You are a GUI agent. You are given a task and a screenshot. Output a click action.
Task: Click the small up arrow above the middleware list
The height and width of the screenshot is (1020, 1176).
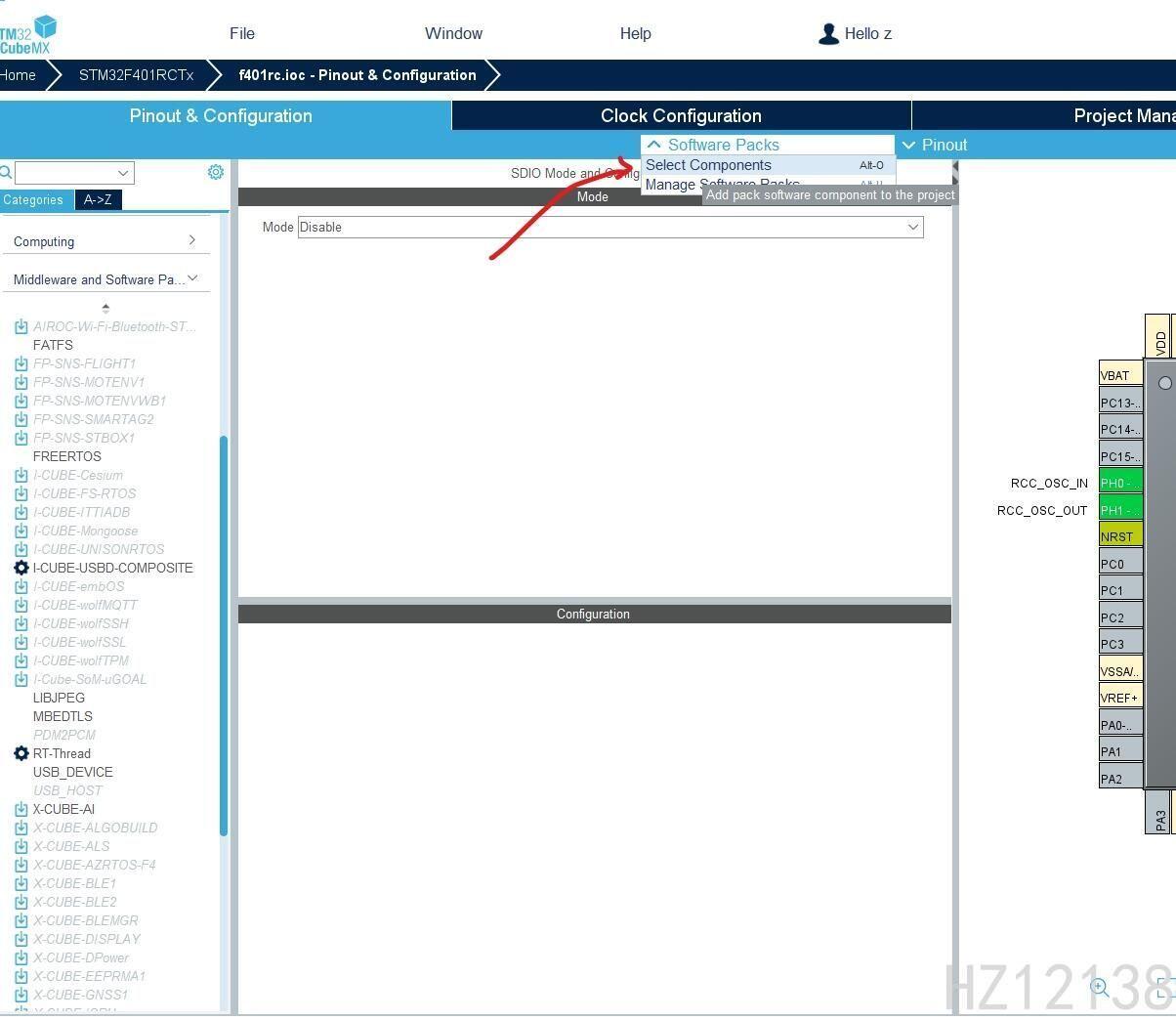(105, 308)
